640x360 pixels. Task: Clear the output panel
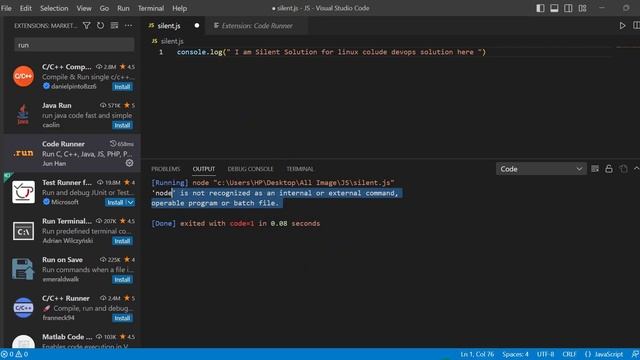tap(595, 169)
